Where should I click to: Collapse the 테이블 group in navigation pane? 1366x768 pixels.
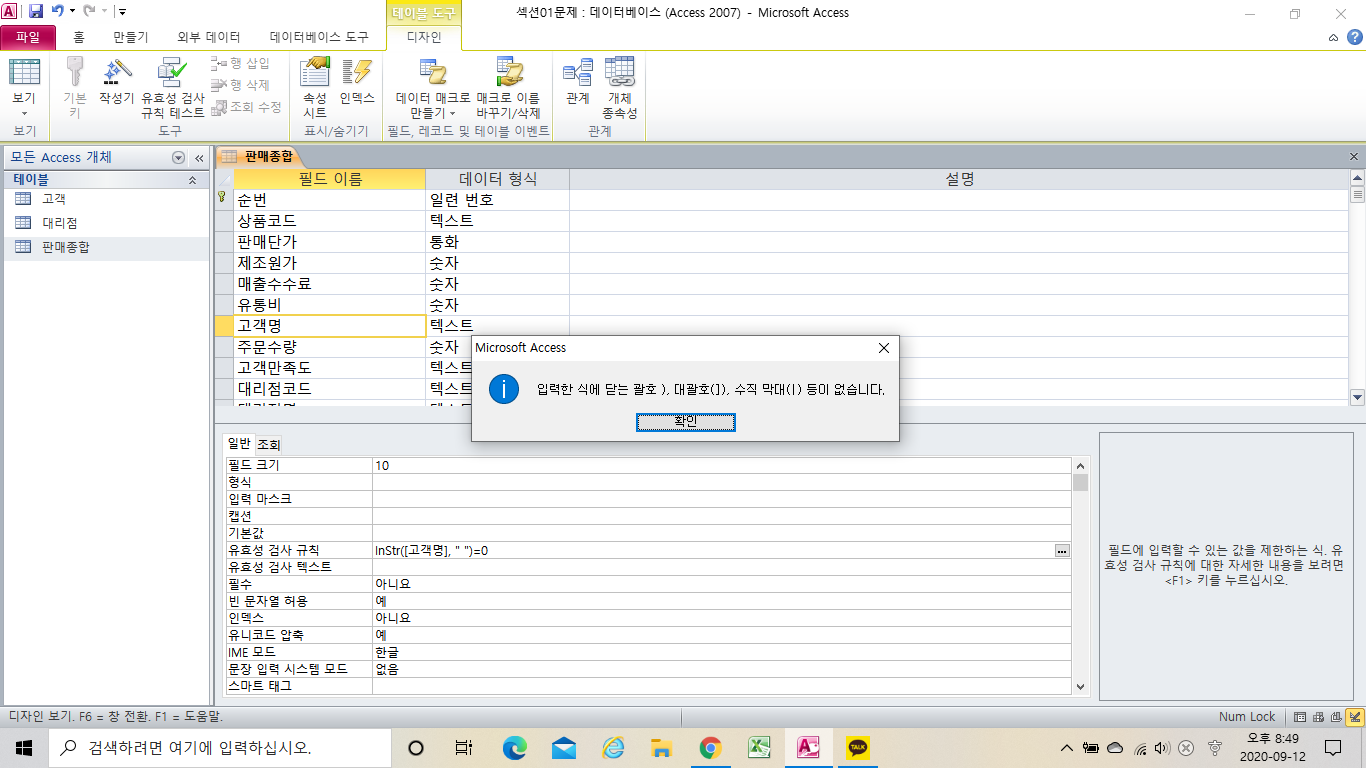click(x=192, y=180)
